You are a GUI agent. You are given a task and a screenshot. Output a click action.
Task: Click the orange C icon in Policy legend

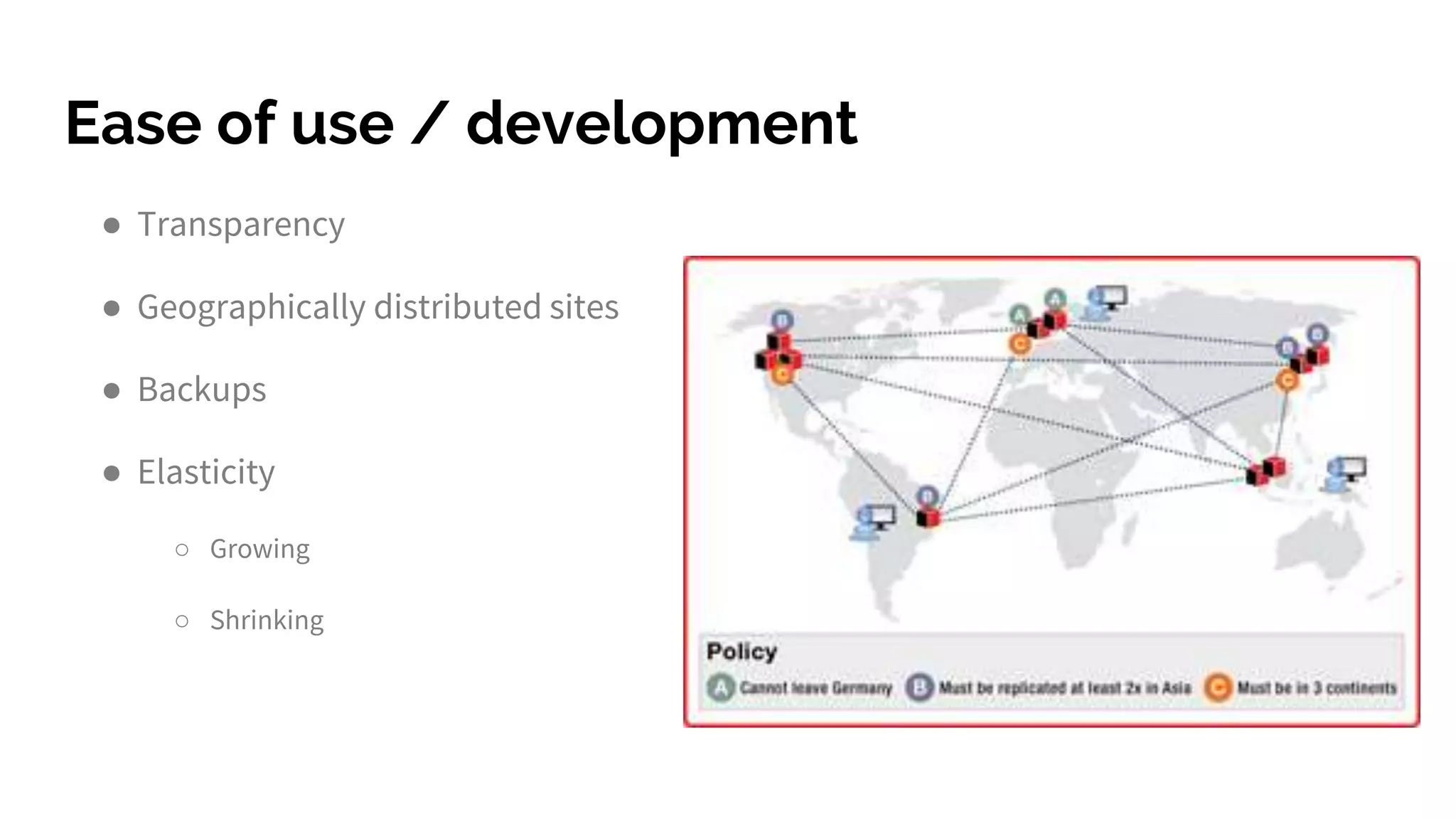pyautogui.click(x=1217, y=687)
